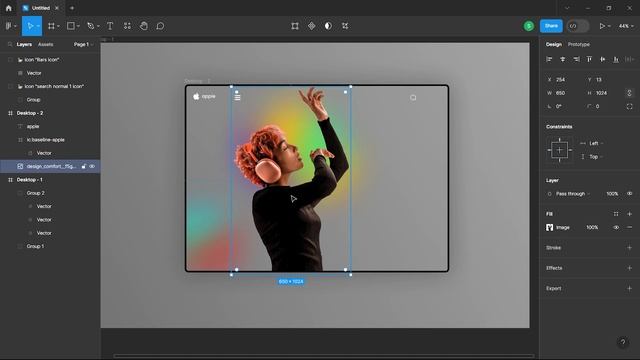The width and height of the screenshot is (640, 360).
Task: Open Move tool dropdown arrow
Action: click(x=38, y=26)
